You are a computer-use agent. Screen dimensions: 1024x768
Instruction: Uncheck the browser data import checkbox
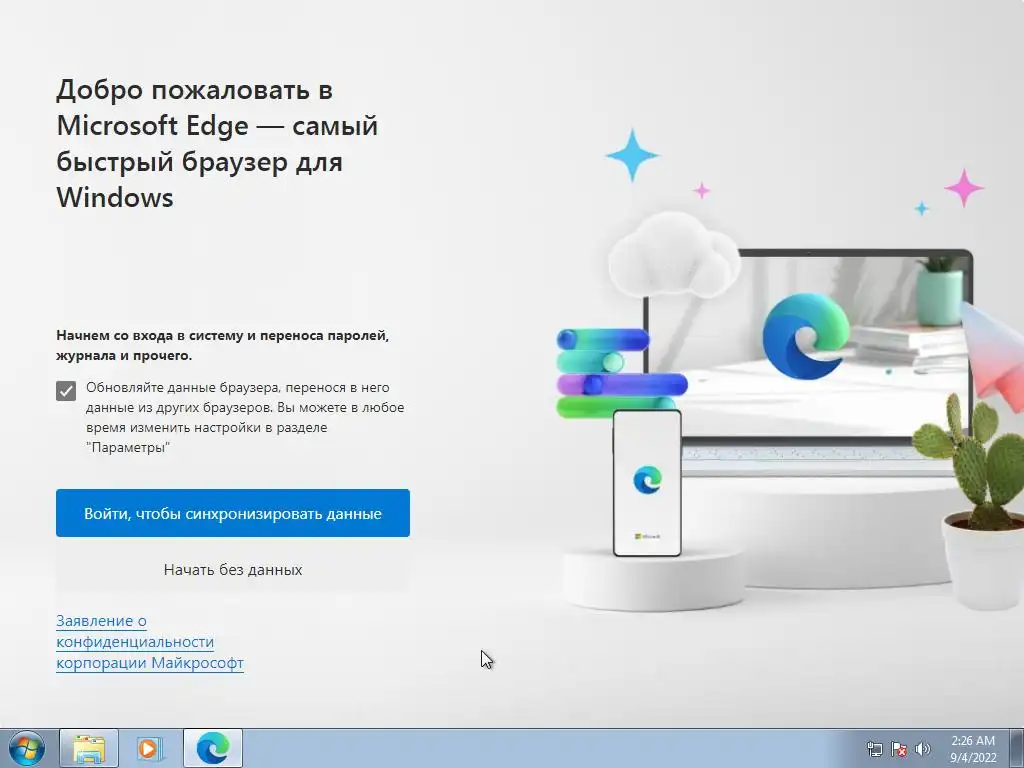[66, 391]
